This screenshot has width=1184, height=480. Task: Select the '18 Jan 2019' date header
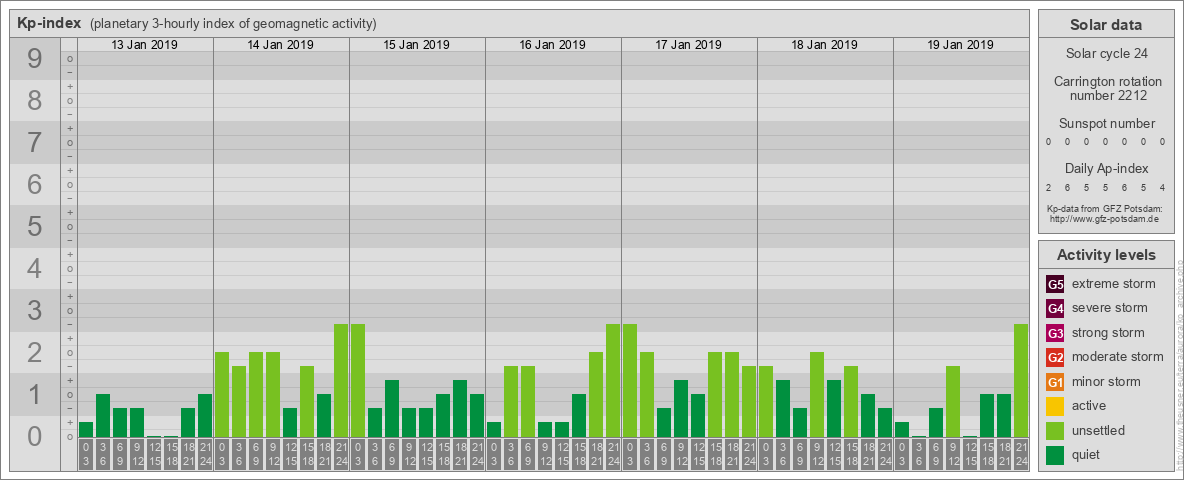[825, 45]
